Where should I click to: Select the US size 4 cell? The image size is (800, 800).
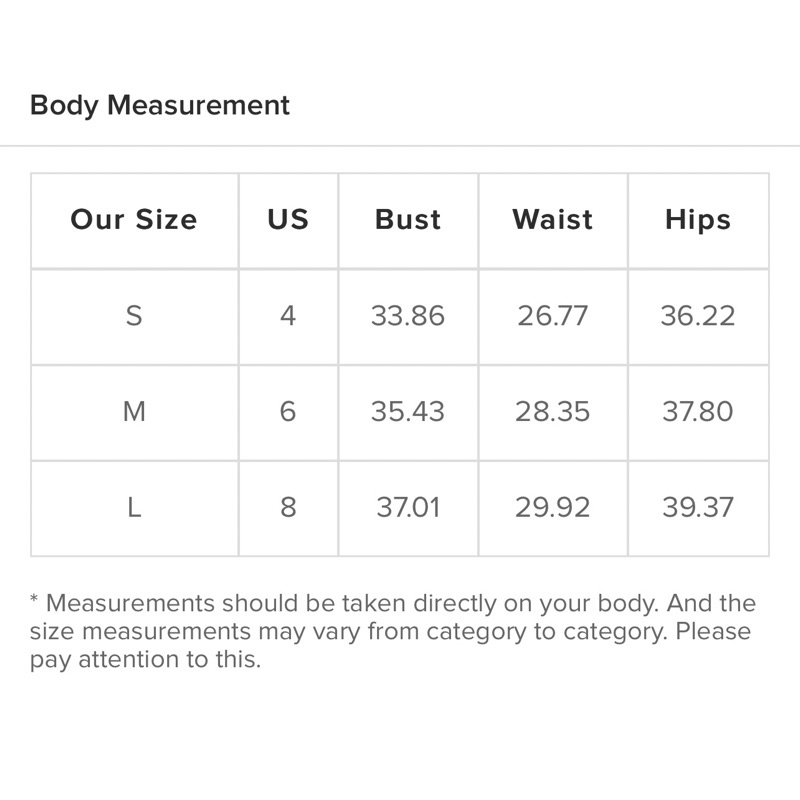pos(288,316)
